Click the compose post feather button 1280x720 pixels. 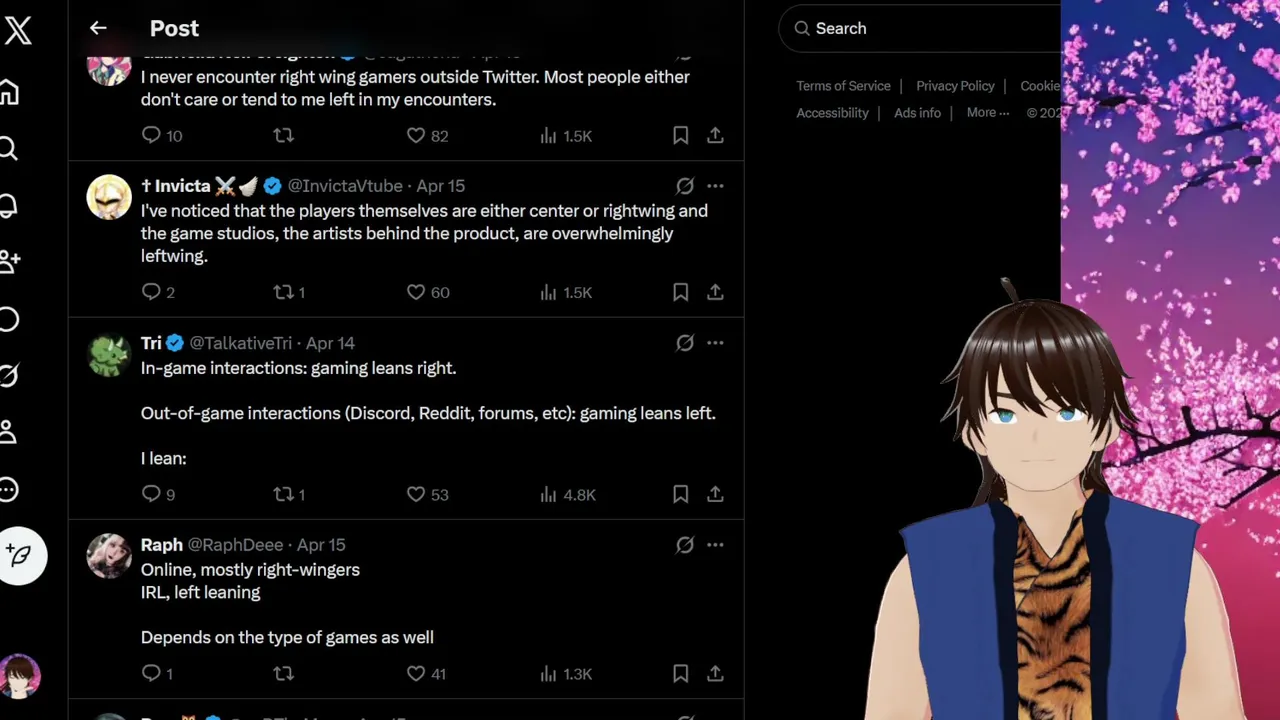[x=21, y=555]
